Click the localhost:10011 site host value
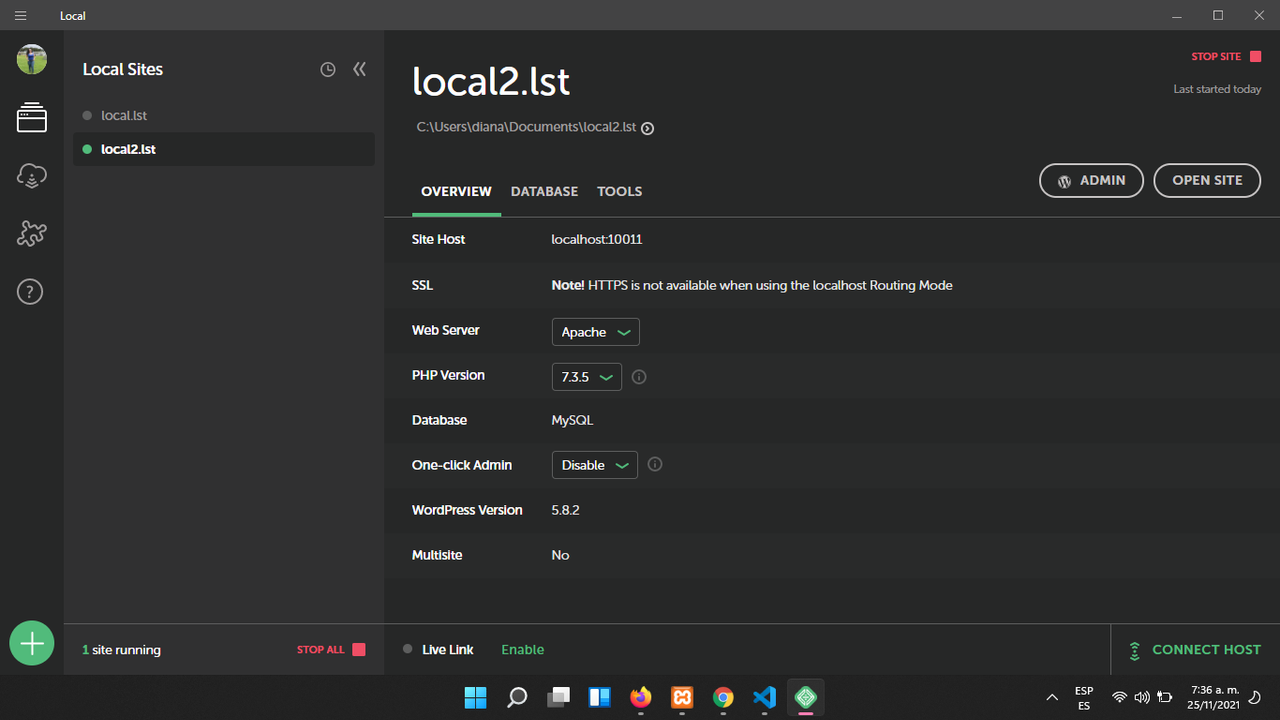This screenshot has height=720, width=1280. [x=597, y=240]
